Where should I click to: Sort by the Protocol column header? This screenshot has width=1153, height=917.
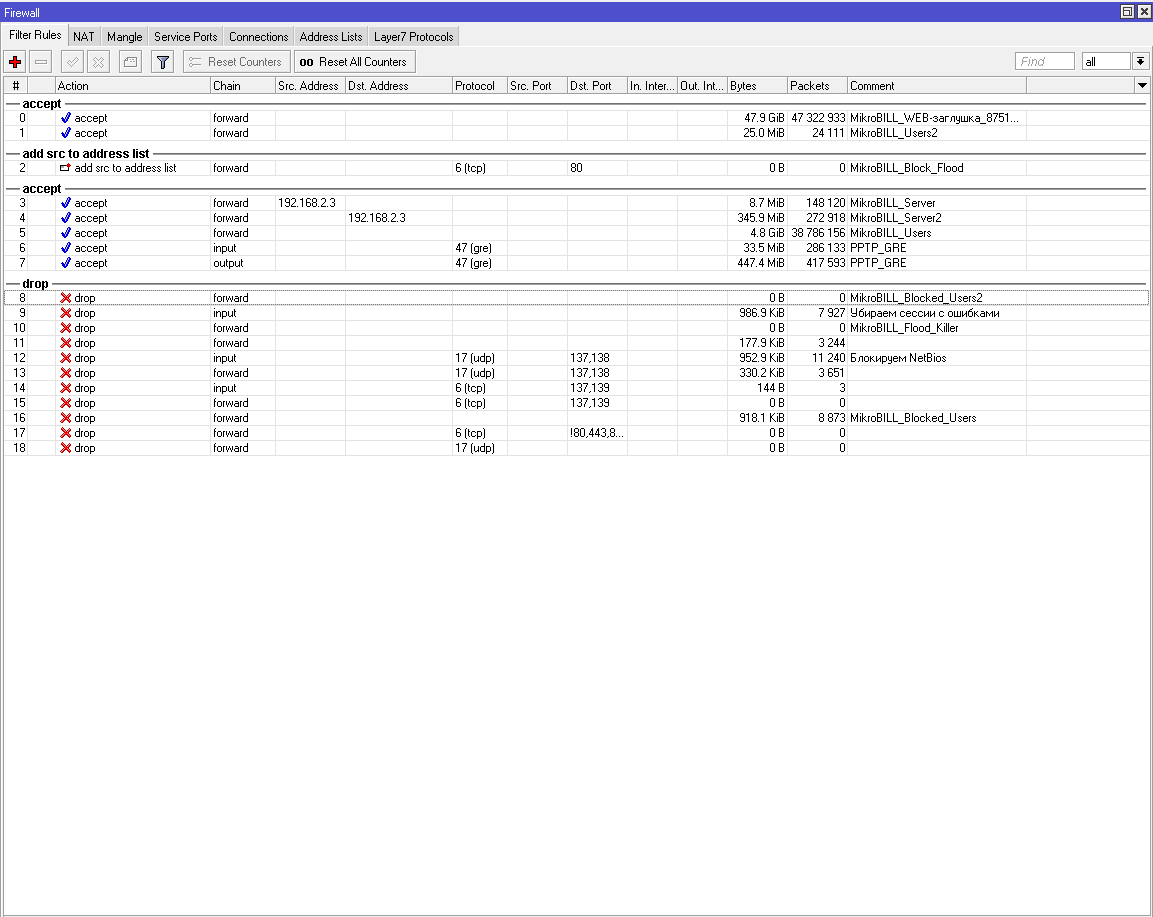point(479,86)
